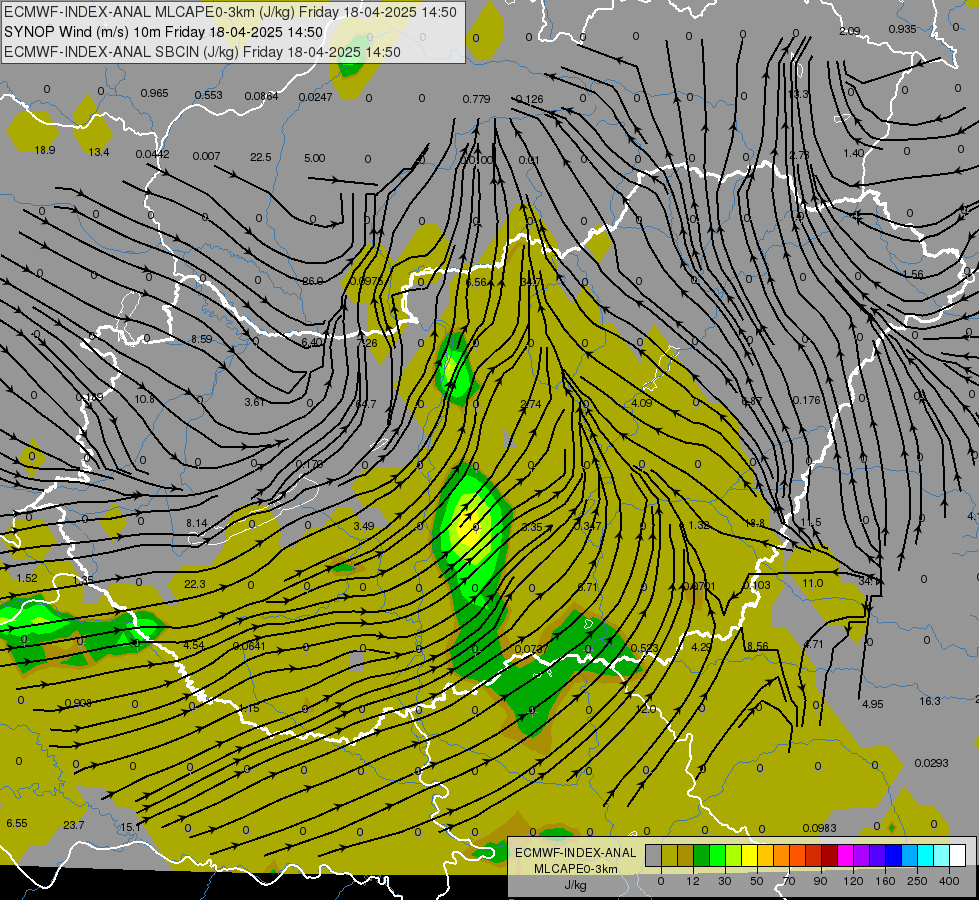Pick the magenta swatch in the legend bar
Viewport: 979px width, 900px height.
pyautogui.click(x=845, y=855)
